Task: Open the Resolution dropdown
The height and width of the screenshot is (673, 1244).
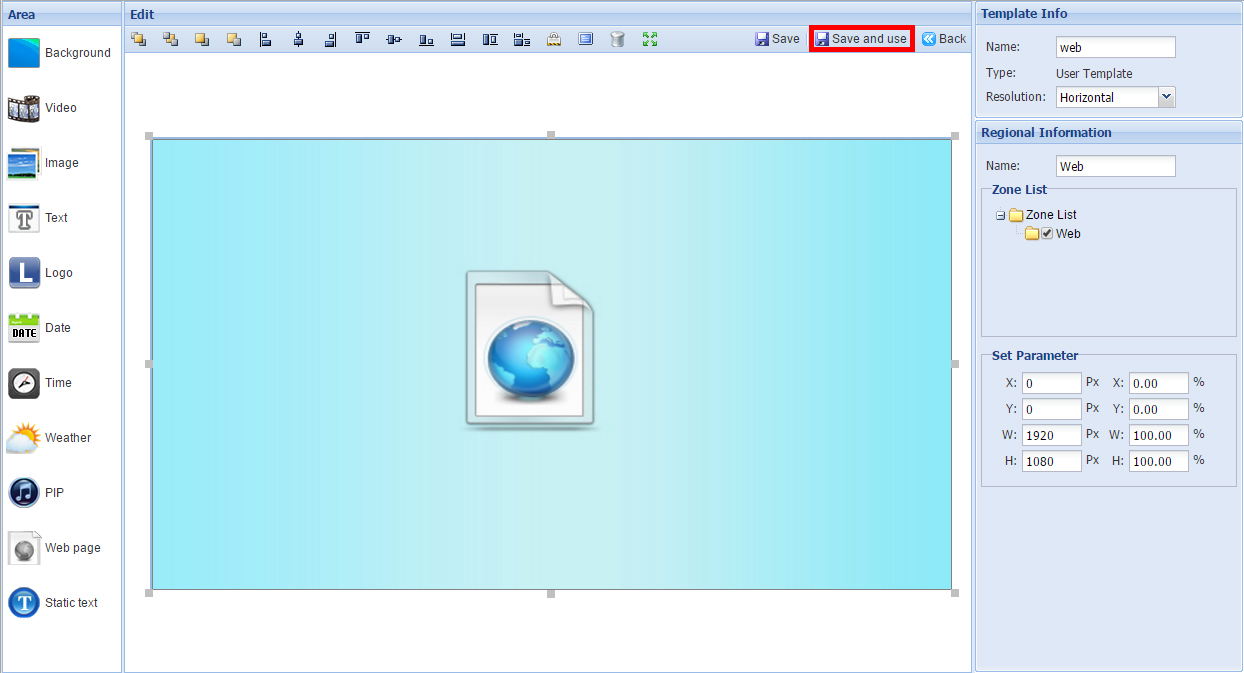Action: pos(1166,97)
